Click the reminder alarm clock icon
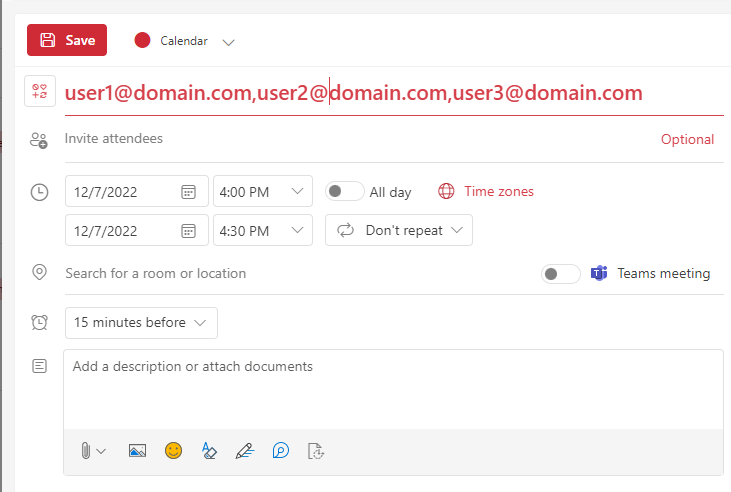The image size is (731, 492). tap(39, 322)
